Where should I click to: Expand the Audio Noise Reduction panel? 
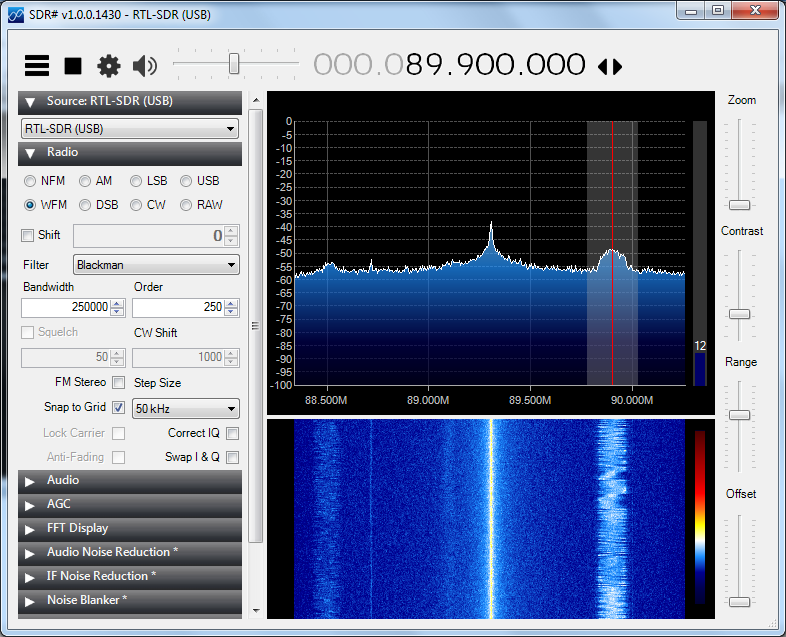(x=130, y=553)
